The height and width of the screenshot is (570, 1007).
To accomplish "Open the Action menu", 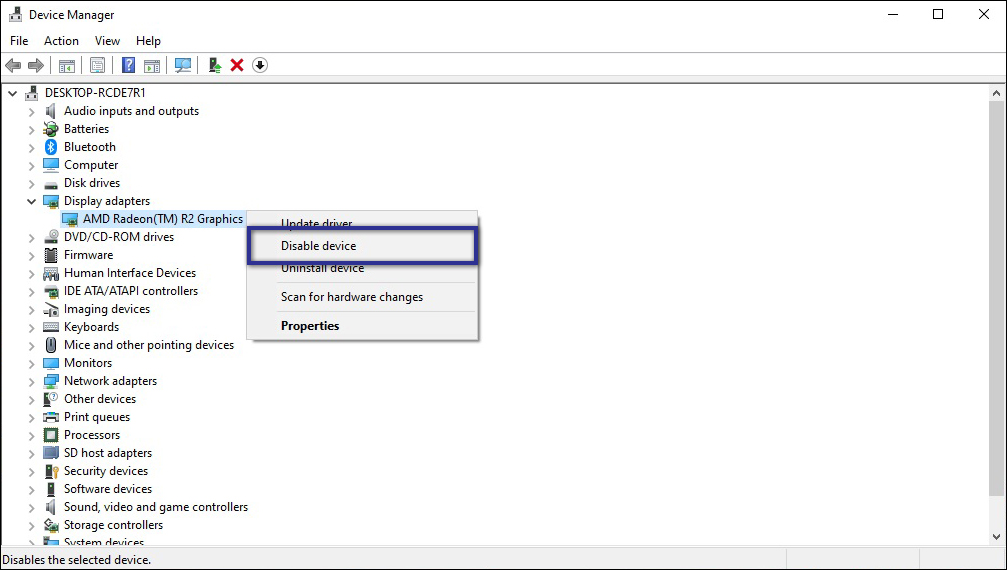I will (x=61, y=41).
